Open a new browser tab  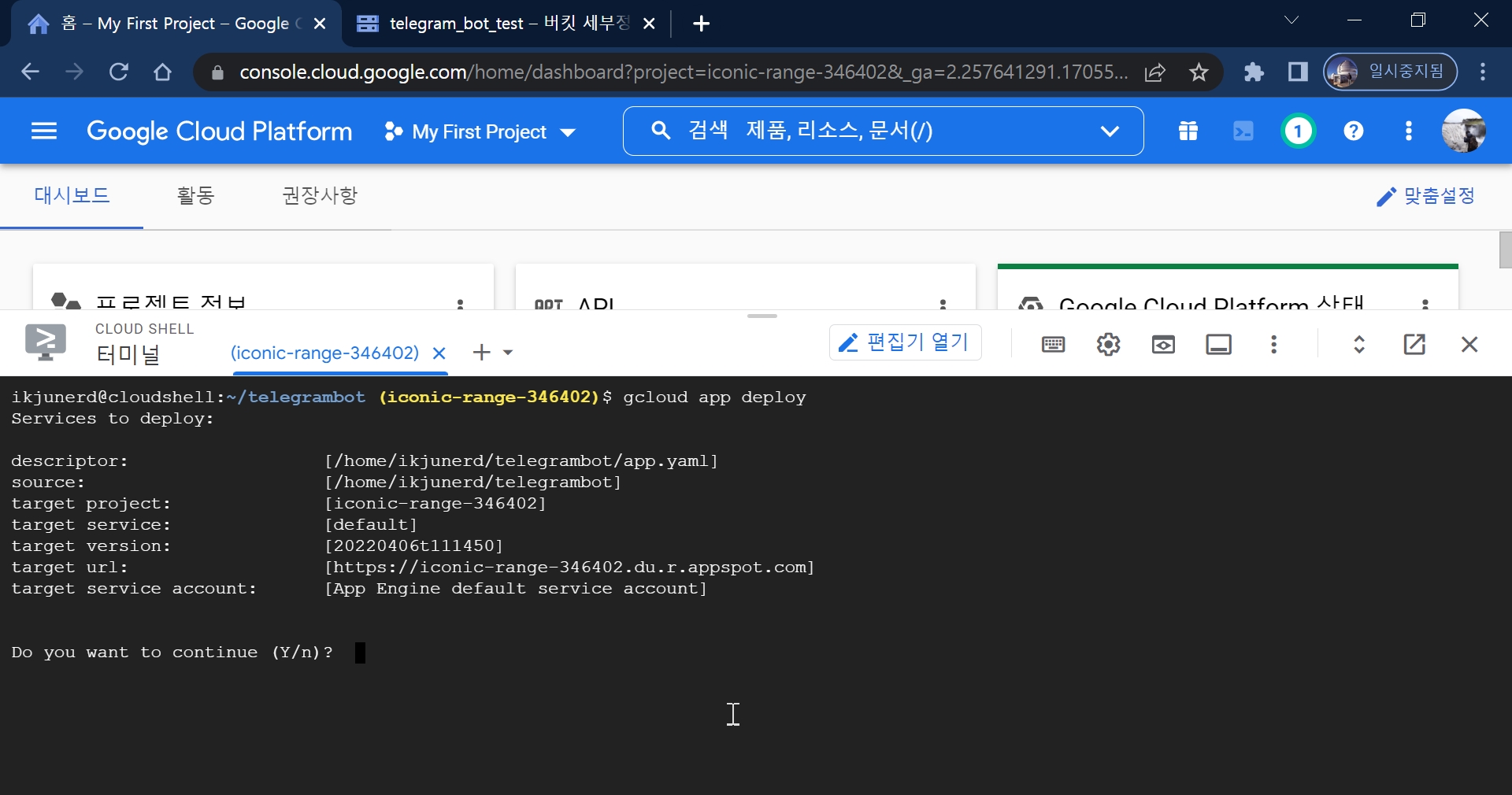point(702,24)
